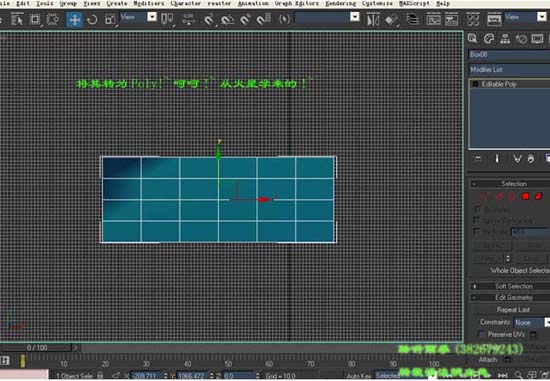The height and width of the screenshot is (381, 550).
Task: Toggle Spinner Snap icon
Action: pyautogui.click(x=263, y=19)
